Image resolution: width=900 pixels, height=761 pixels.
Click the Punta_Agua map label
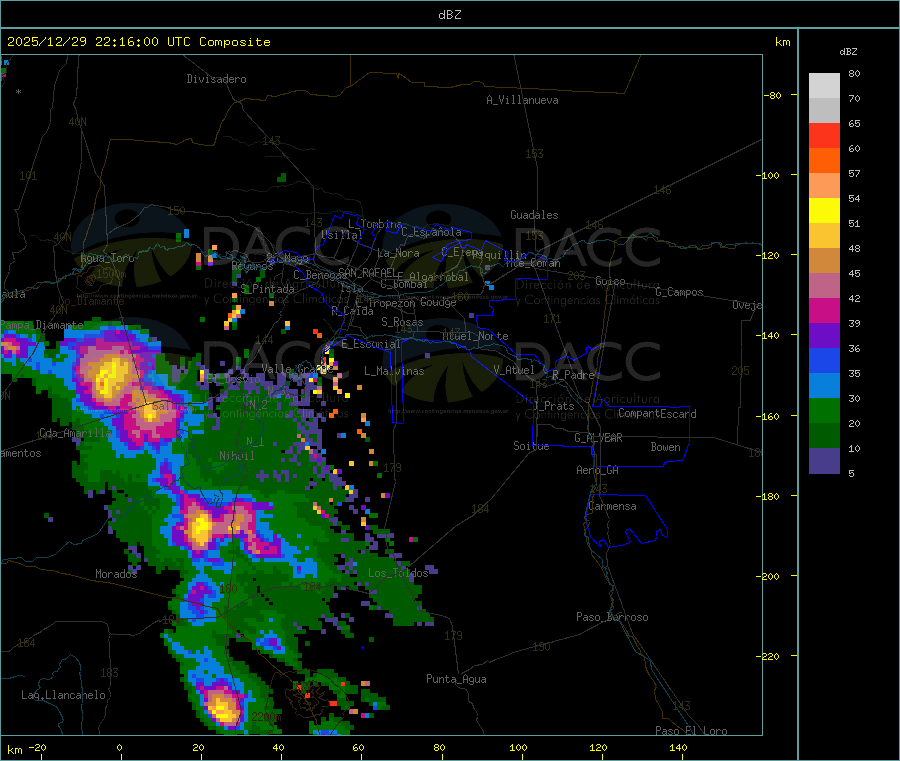456,679
